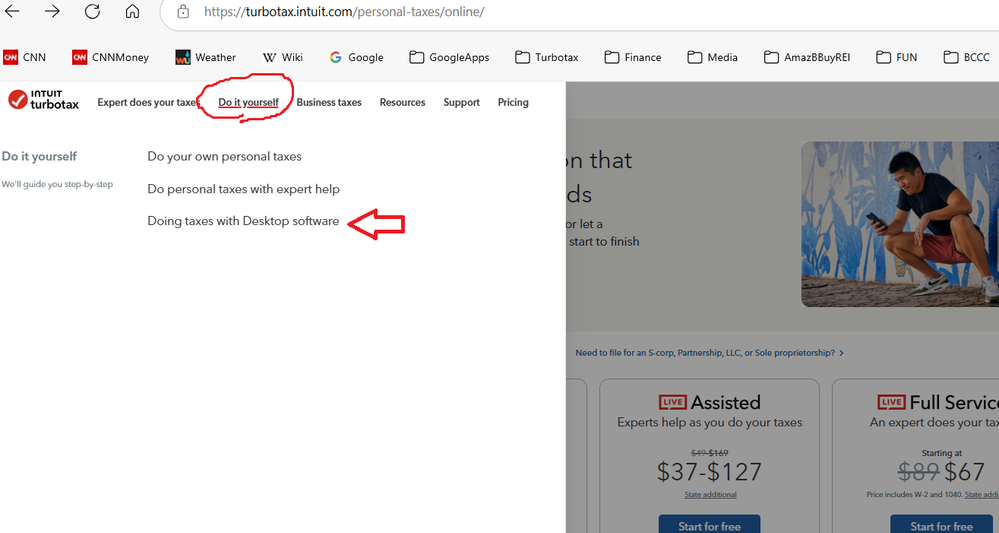Screen dimensions: 999x533
Task: Open the Weather bookmark
Action: coord(206,57)
